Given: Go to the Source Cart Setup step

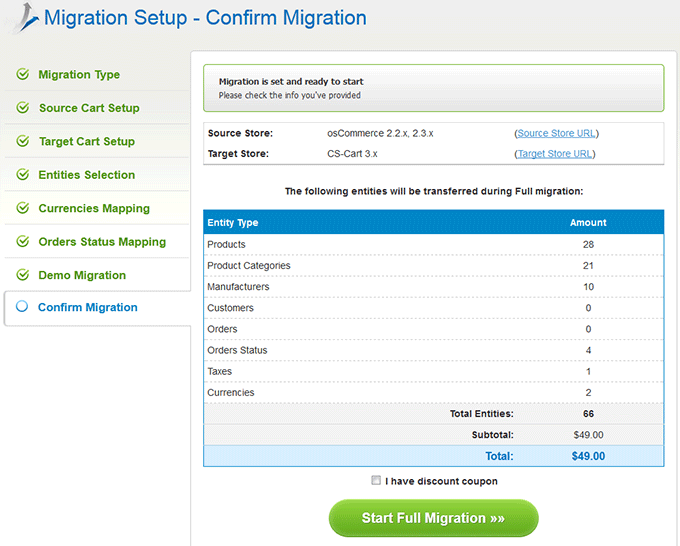Looking at the screenshot, I should click(x=89, y=108).
